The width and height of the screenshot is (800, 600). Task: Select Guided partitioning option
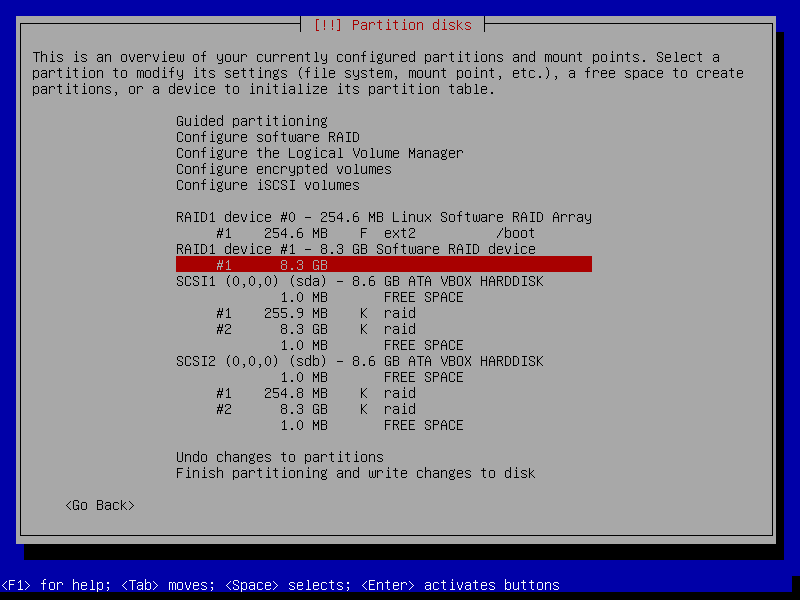pyautogui.click(x=251, y=121)
